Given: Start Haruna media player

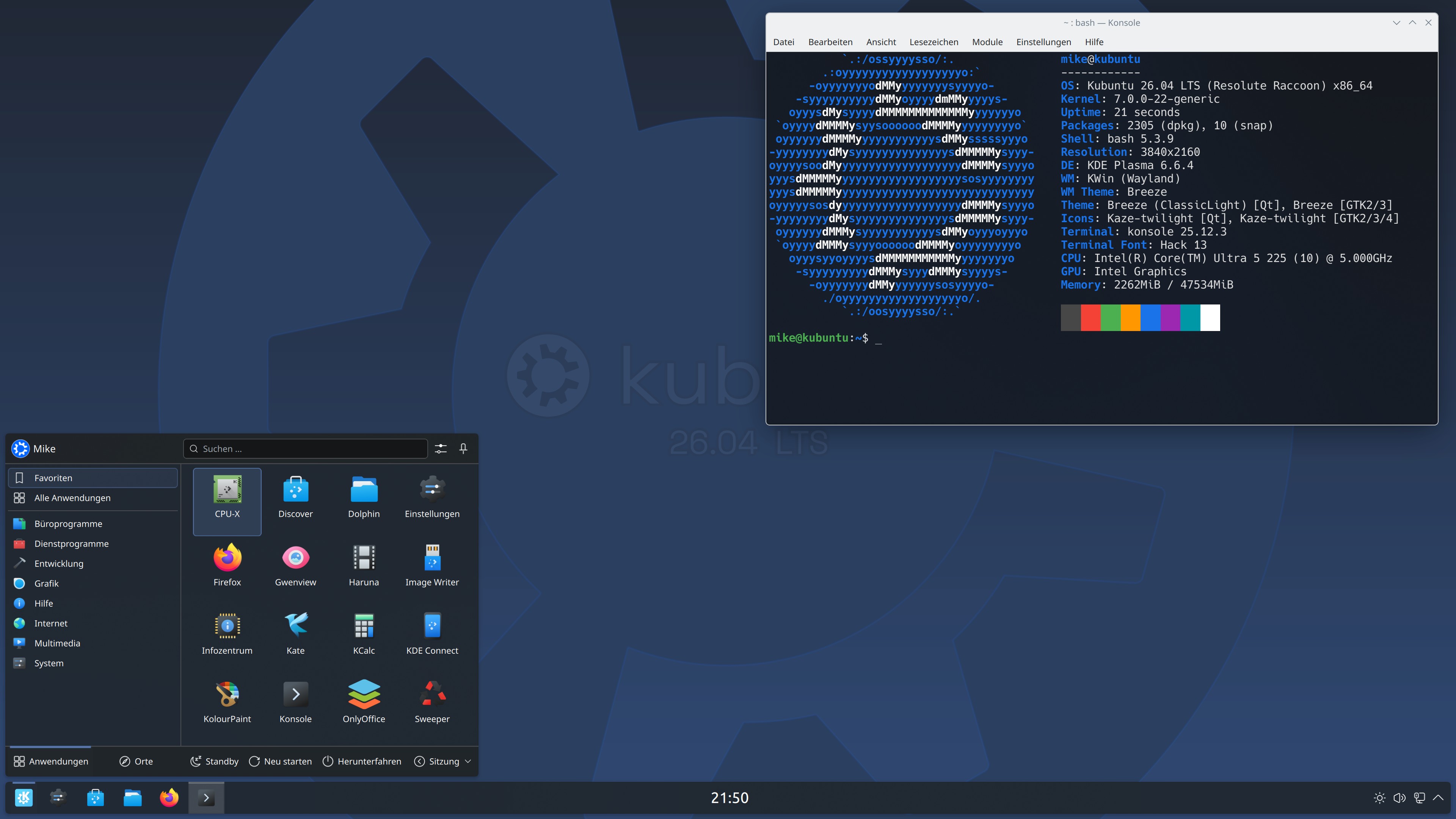Looking at the screenshot, I should coord(364,570).
